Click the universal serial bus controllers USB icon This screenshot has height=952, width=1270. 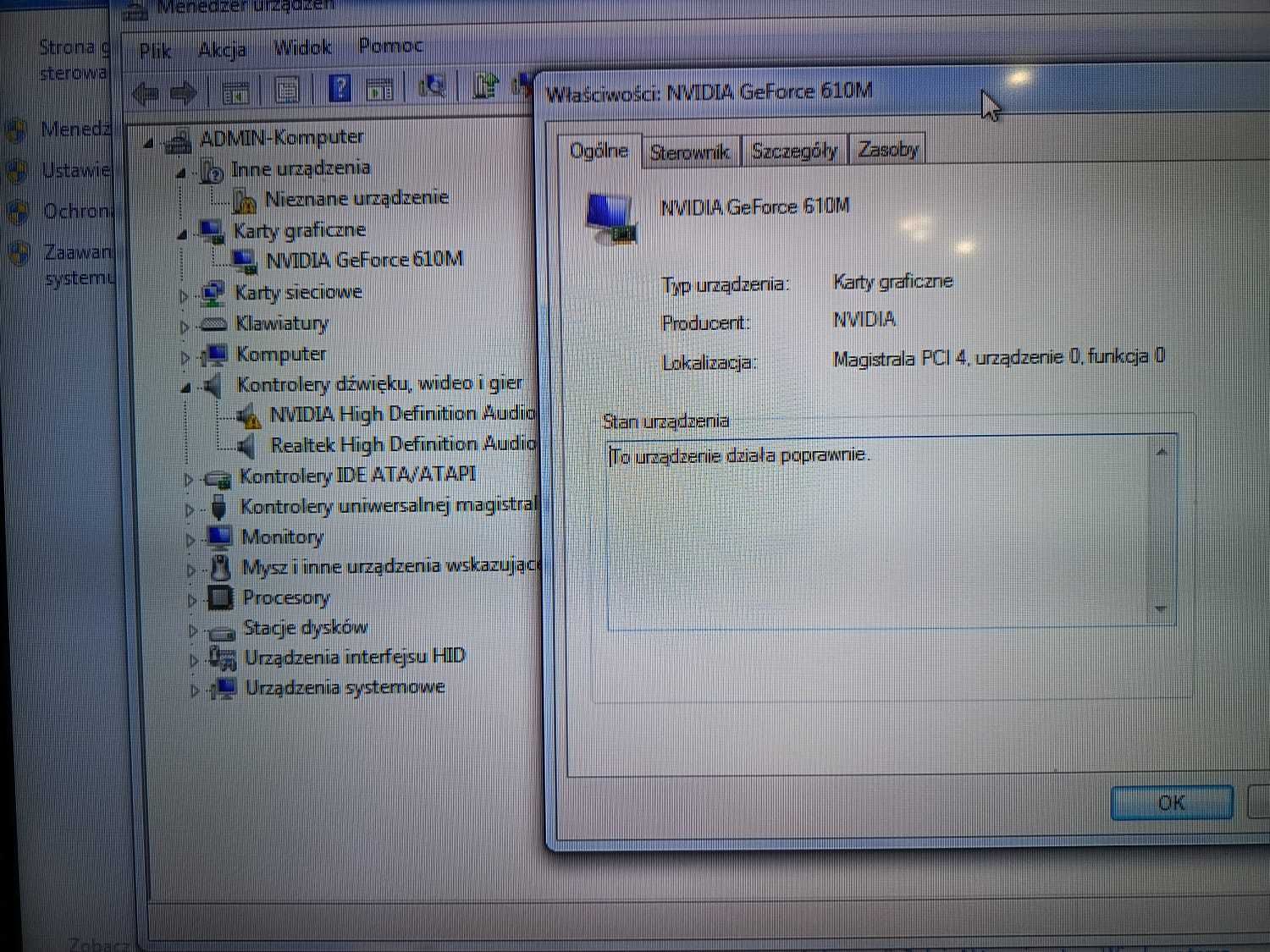tap(218, 508)
